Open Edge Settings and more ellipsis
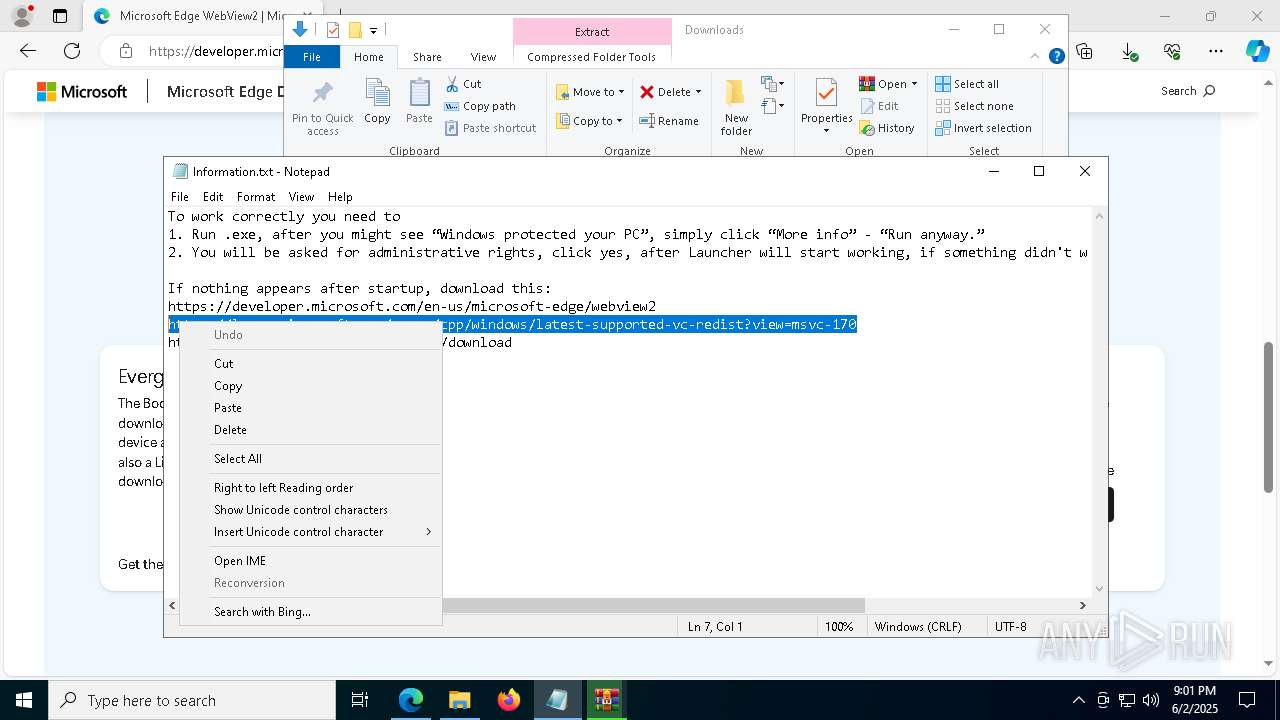 click(x=1216, y=51)
